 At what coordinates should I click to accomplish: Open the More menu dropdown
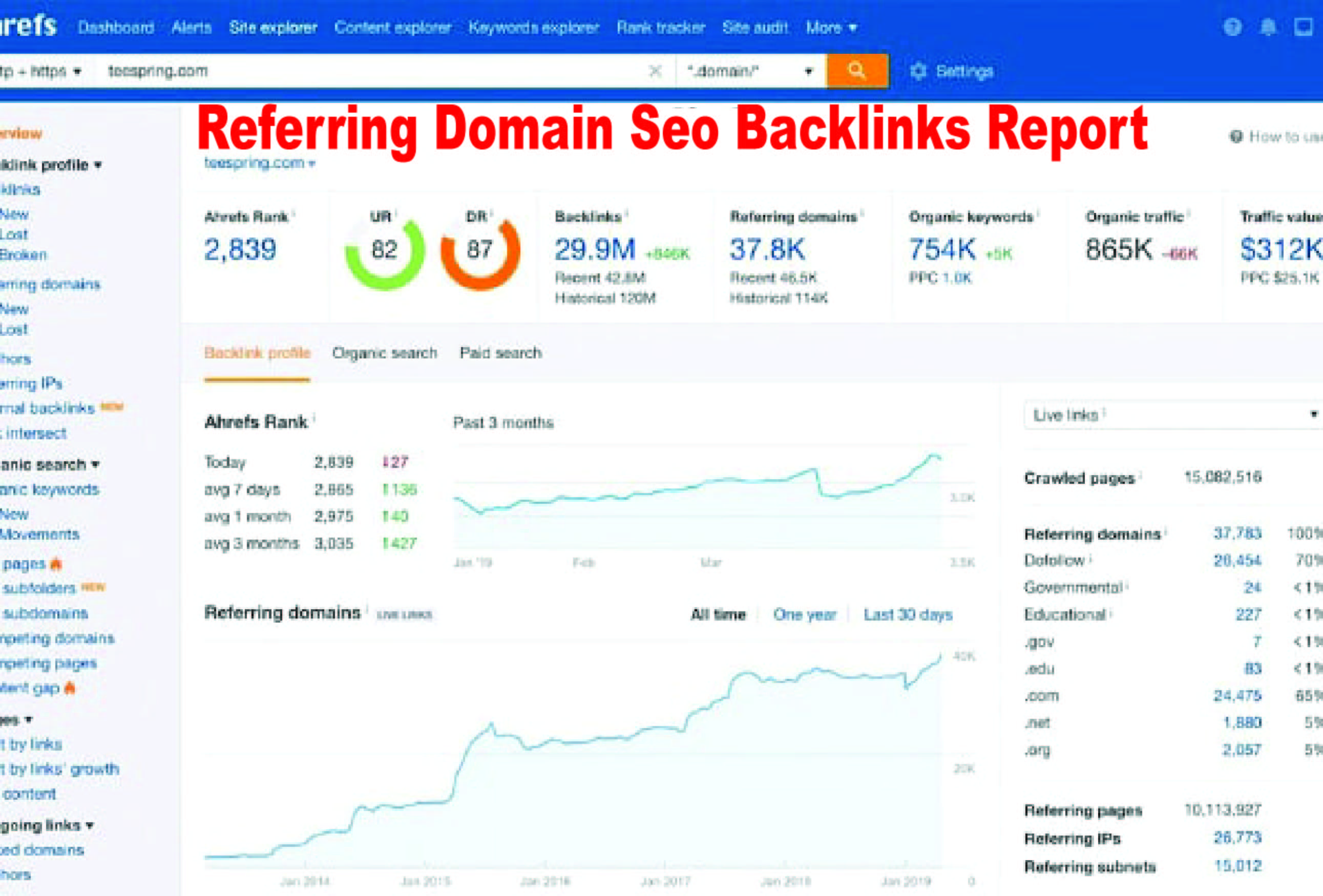[x=831, y=27]
